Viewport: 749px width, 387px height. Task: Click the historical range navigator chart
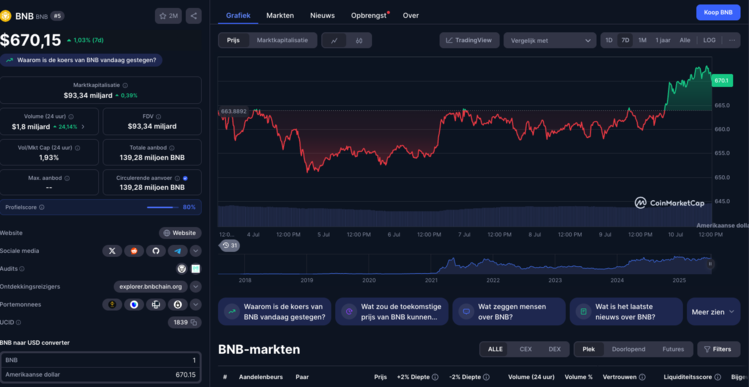pos(465,265)
